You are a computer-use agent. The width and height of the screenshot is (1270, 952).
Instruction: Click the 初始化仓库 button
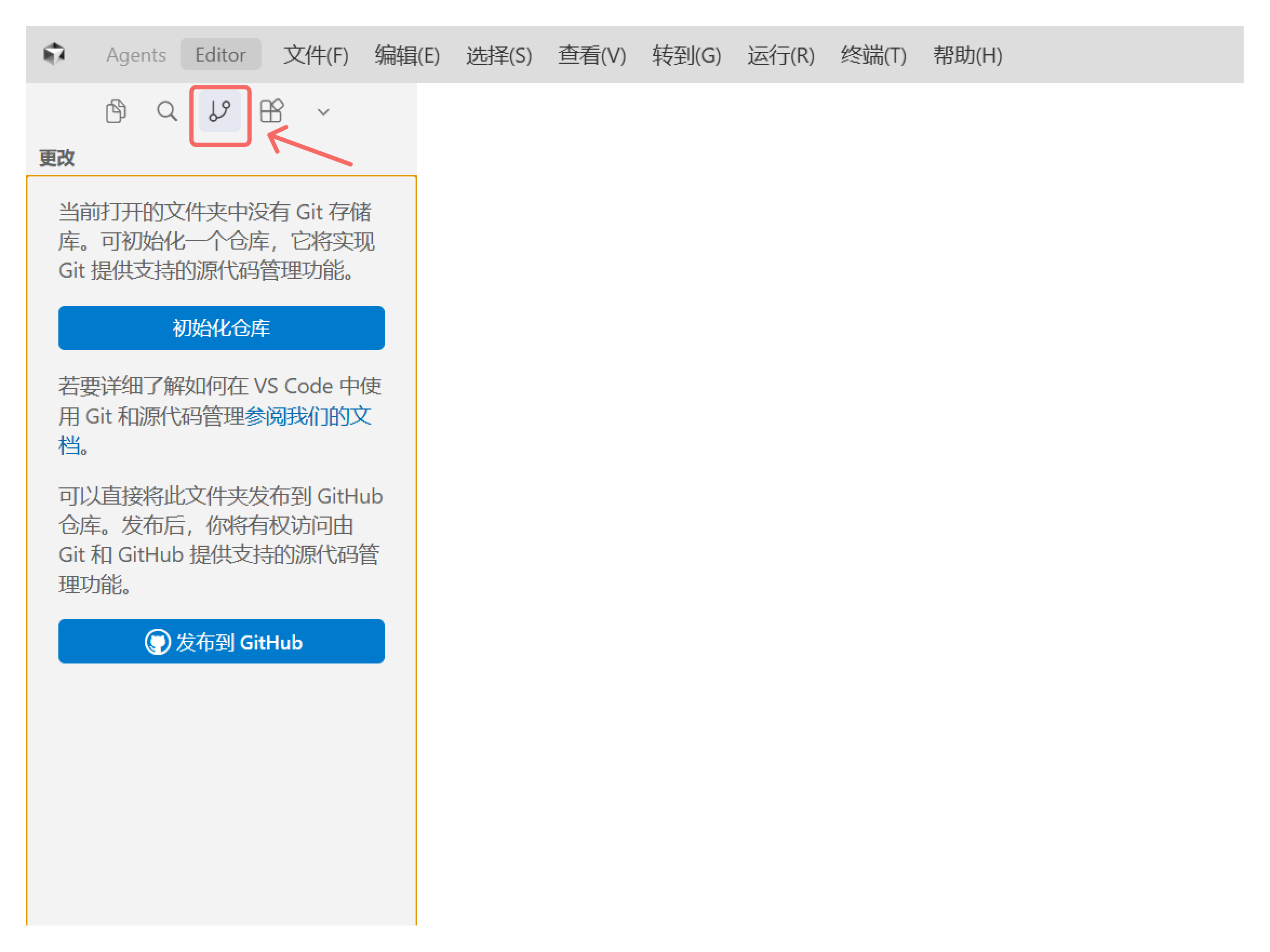pyautogui.click(x=221, y=327)
